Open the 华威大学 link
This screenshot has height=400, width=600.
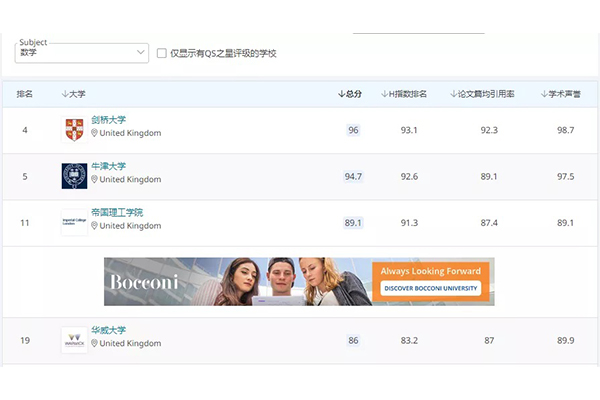[x=109, y=330]
